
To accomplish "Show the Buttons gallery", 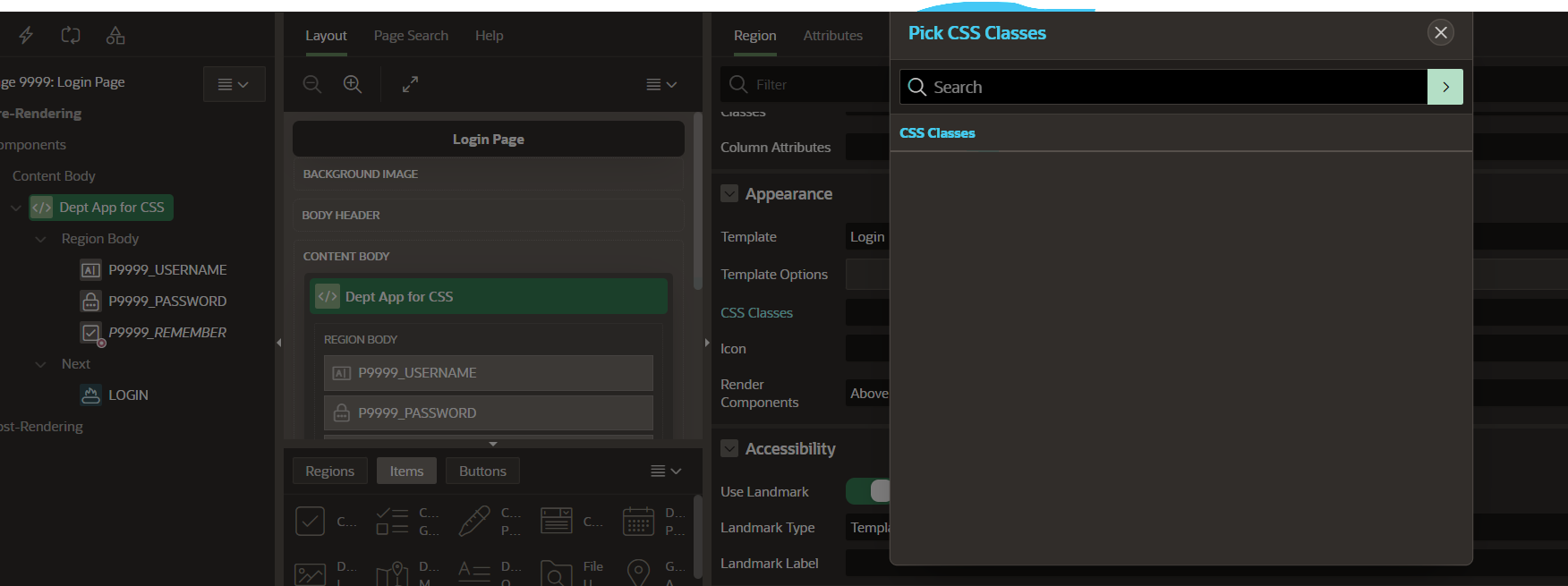I will [482, 471].
